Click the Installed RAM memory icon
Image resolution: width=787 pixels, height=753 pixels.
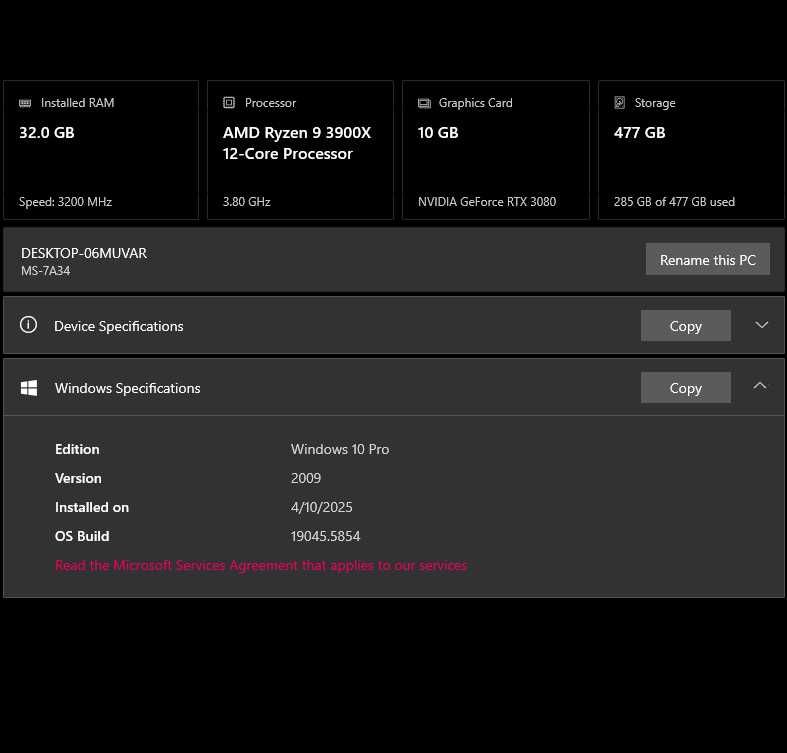(25, 103)
